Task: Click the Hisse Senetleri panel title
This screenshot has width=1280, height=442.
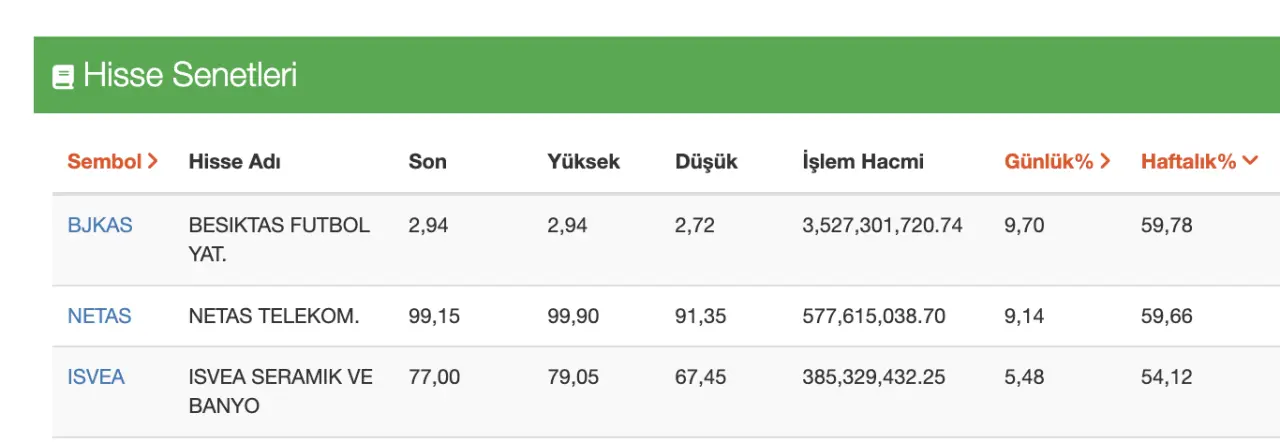Action: point(190,75)
